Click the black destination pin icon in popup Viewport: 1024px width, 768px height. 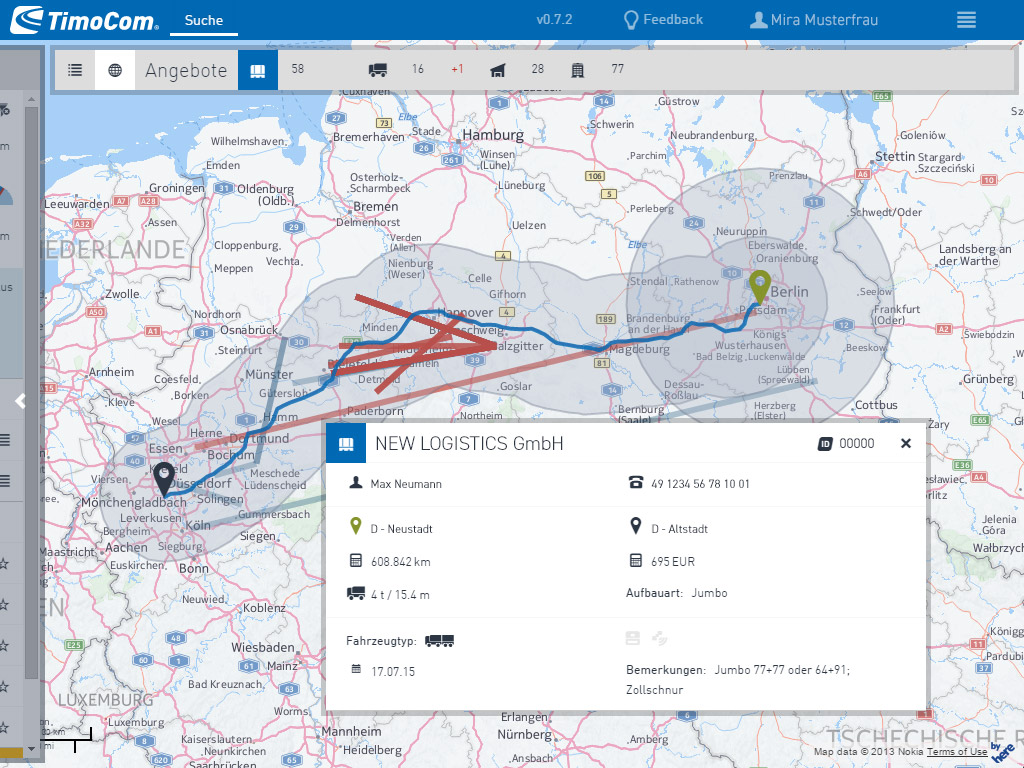(x=635, y=526)
